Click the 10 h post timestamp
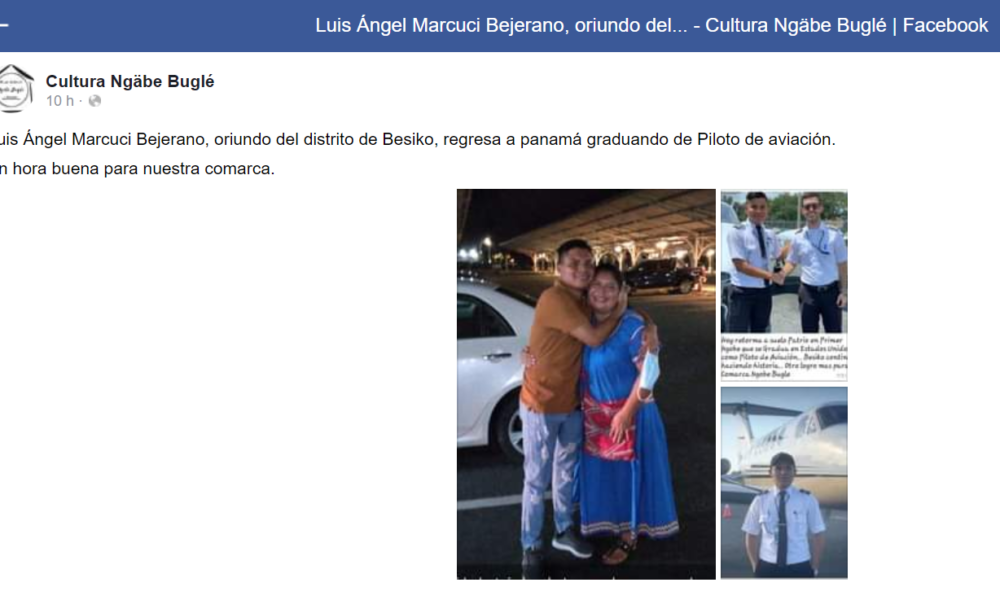This screenshot has height=600, width=1000. tap(60, 101)
